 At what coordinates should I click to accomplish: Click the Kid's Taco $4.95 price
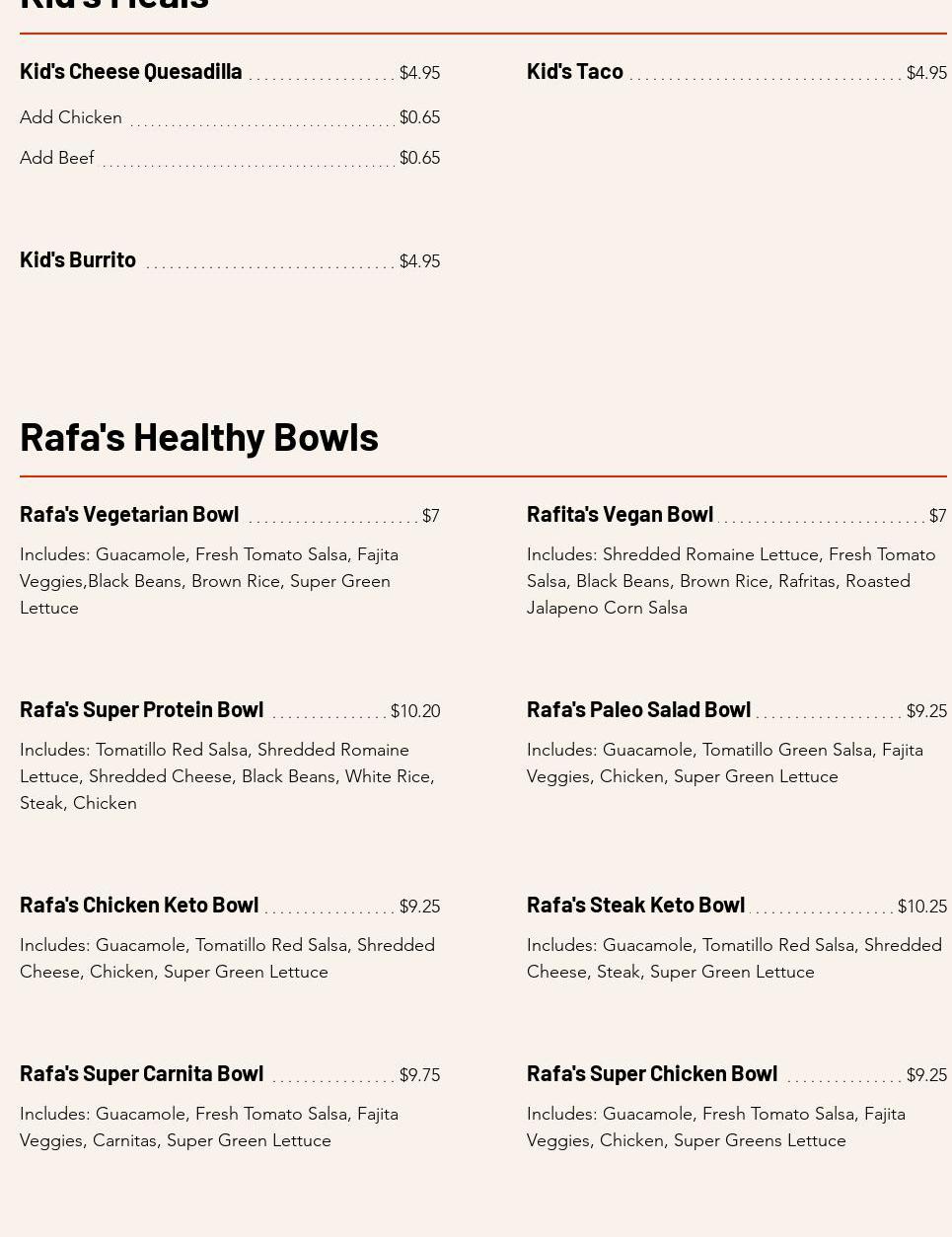(x=926, y=73)
